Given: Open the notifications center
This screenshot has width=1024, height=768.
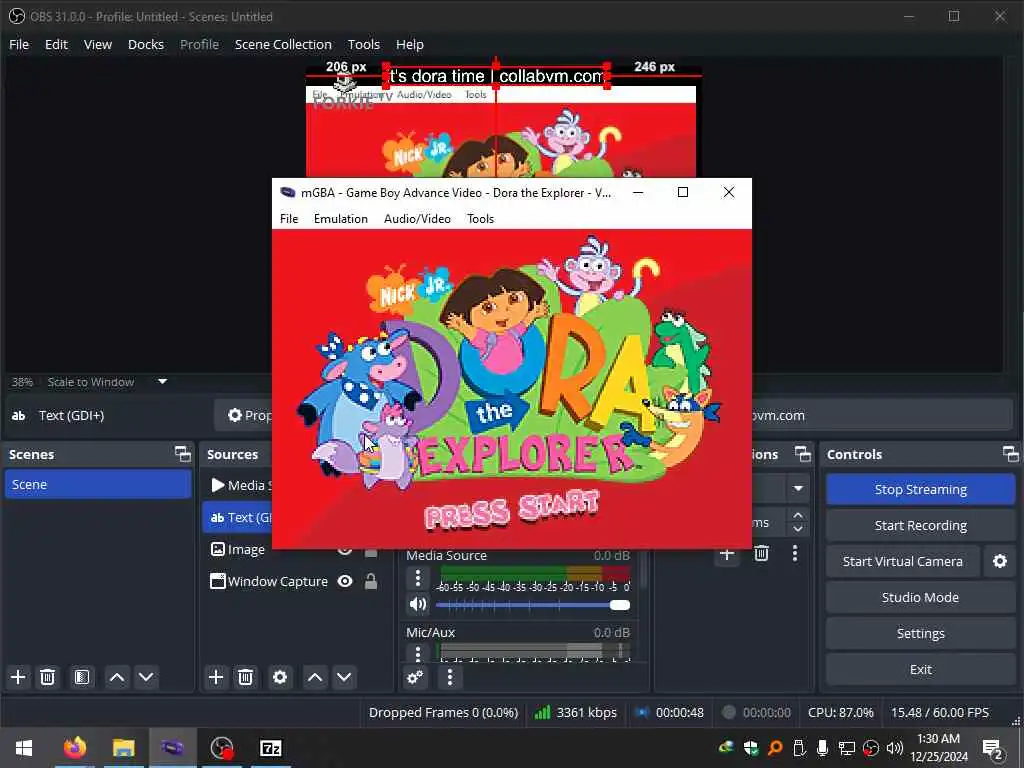Looking at the screenshot, I should [993, 748].
